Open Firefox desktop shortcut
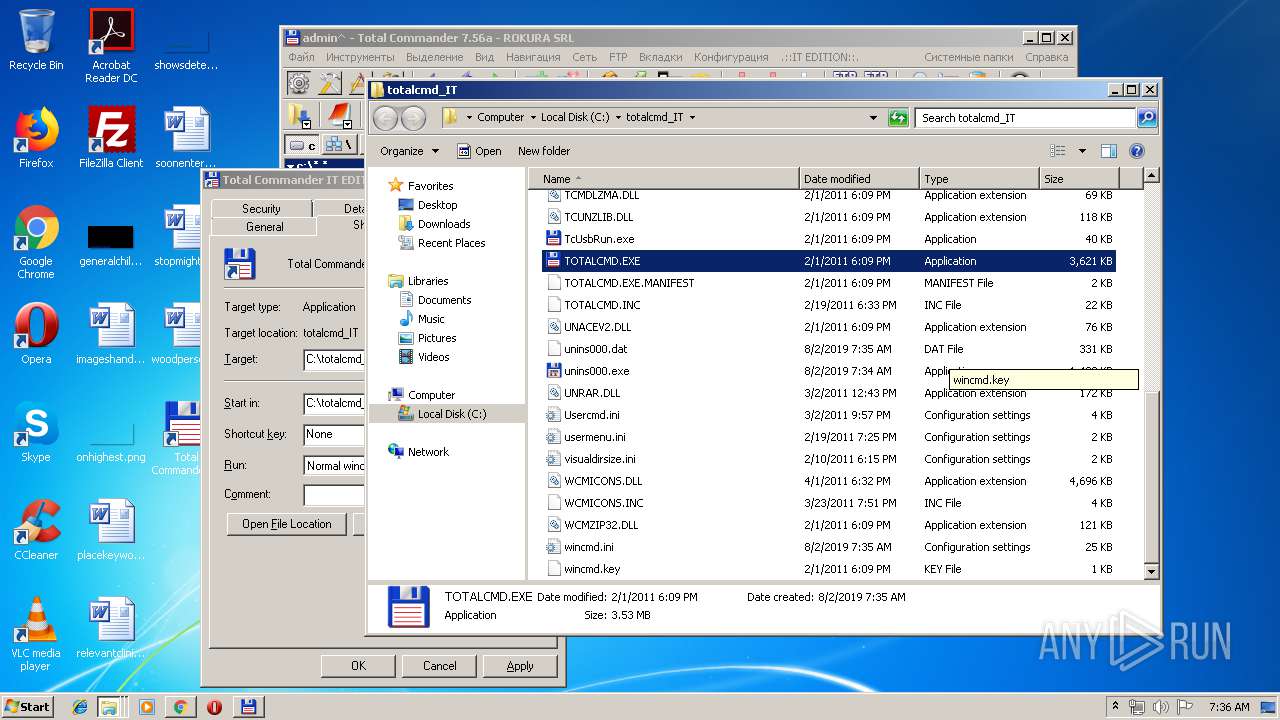Viewport: 1280px width, 720px height. pyautogui.click(x=36, y=138)
